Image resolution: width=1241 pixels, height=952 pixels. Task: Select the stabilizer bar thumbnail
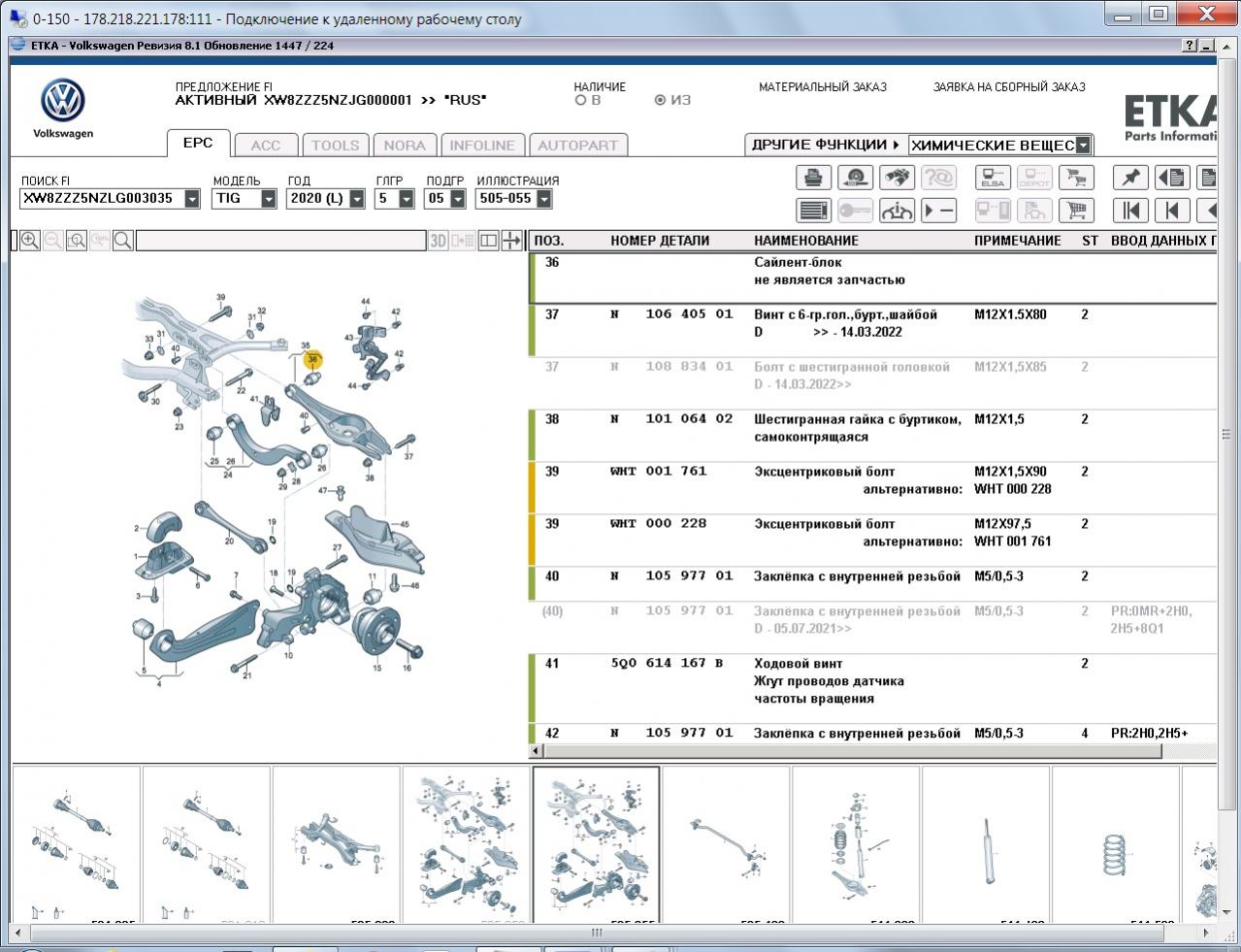726,842
